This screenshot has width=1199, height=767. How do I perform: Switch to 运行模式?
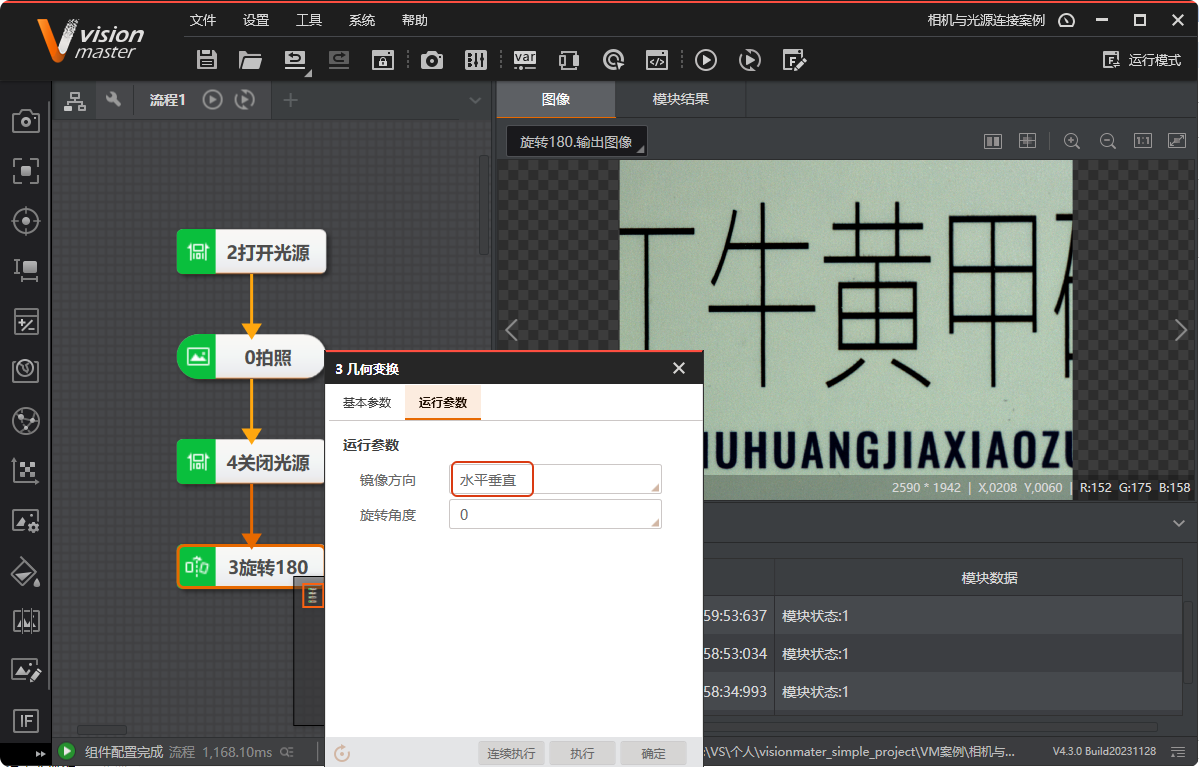tap(1142, 60)
